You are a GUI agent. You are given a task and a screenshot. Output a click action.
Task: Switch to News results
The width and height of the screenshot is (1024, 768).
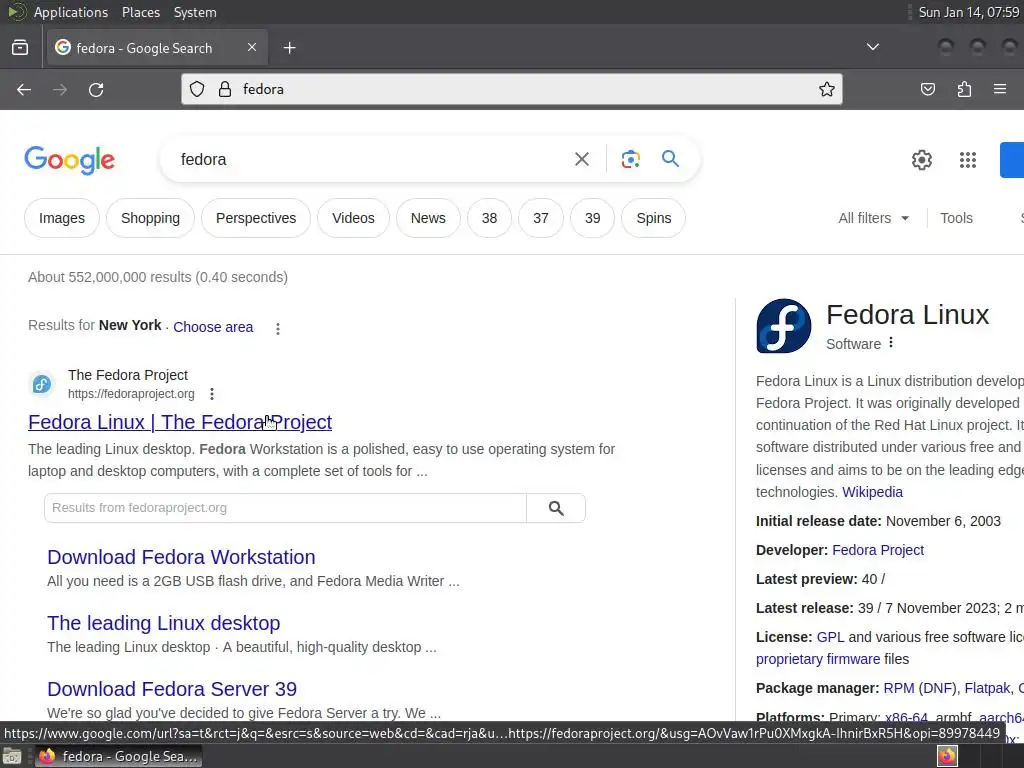tap(428, 218)
